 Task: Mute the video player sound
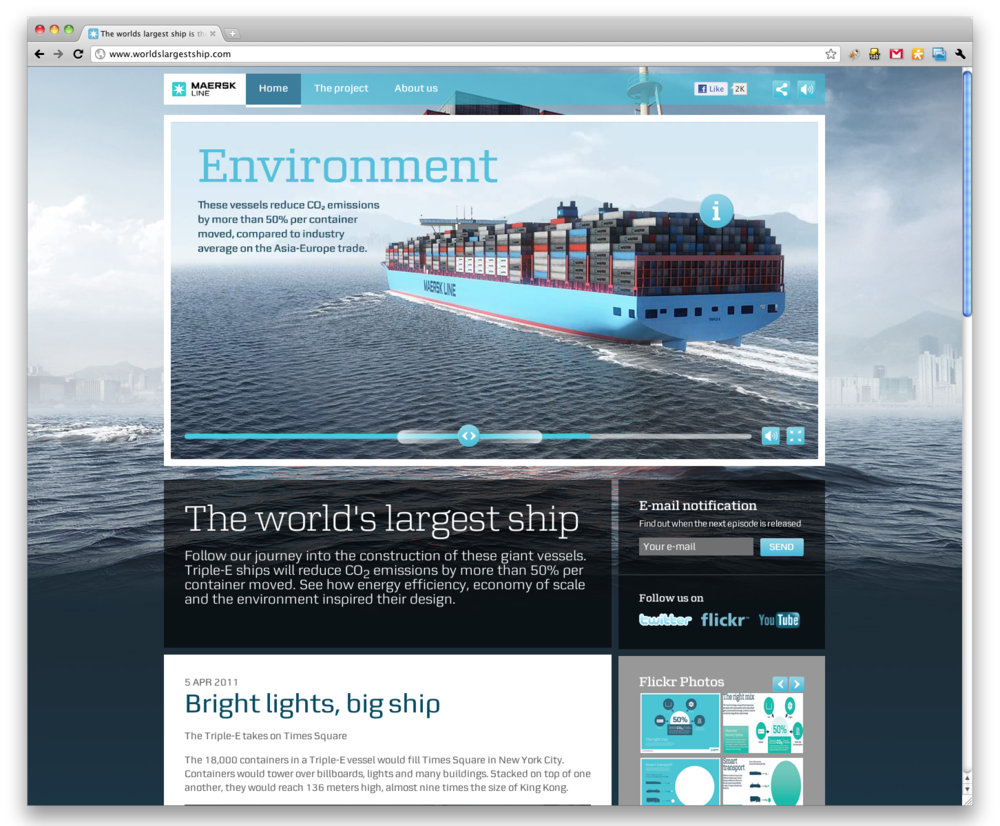pyautogui.click(x=770, y=436)
